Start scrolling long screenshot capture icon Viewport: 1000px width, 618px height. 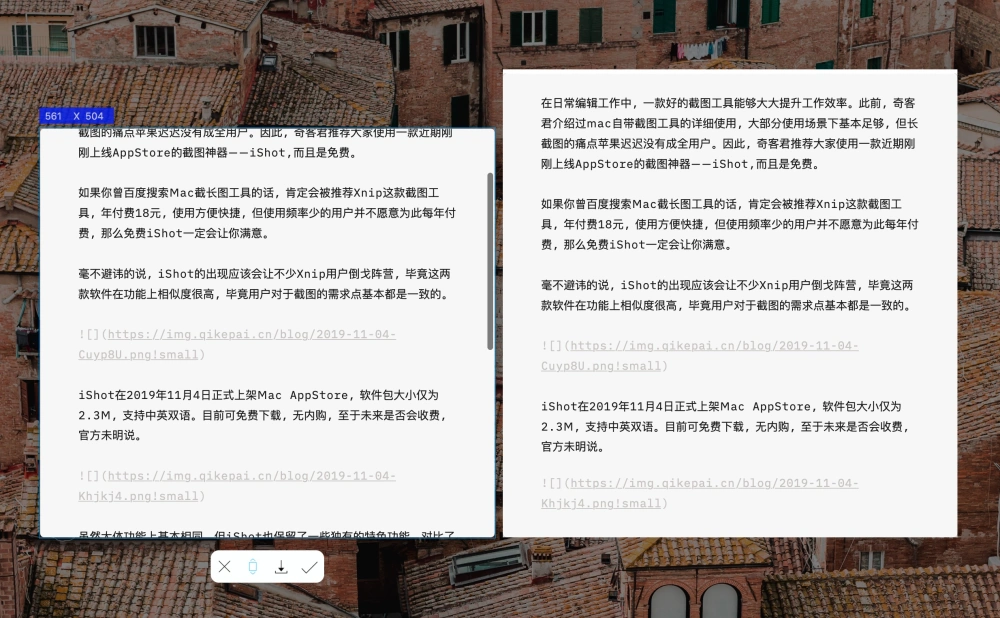tap(253, 566)
